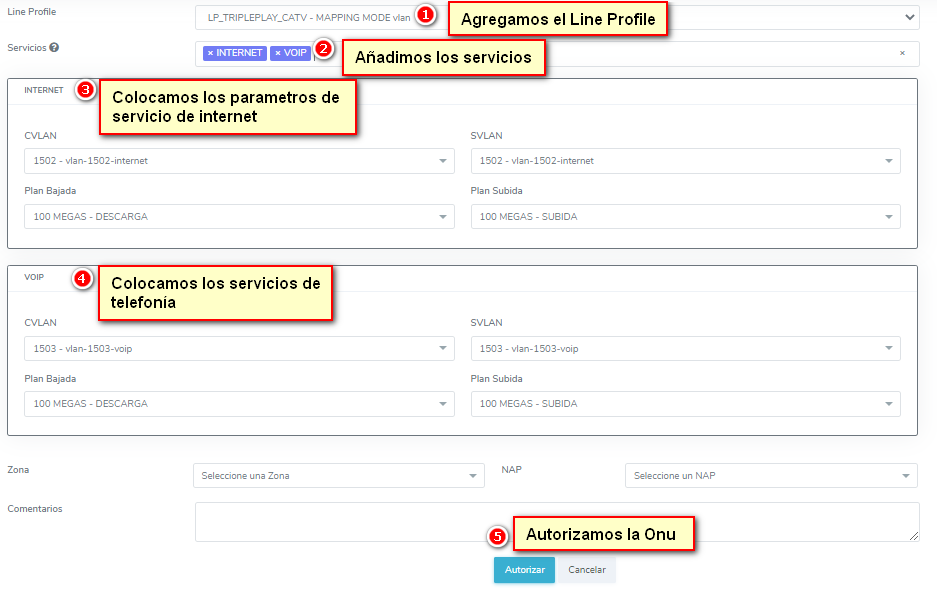Clear all selected services with the x
Viewport: 937px width, 595px height.
pyautogui.click(x=902, y=53)
